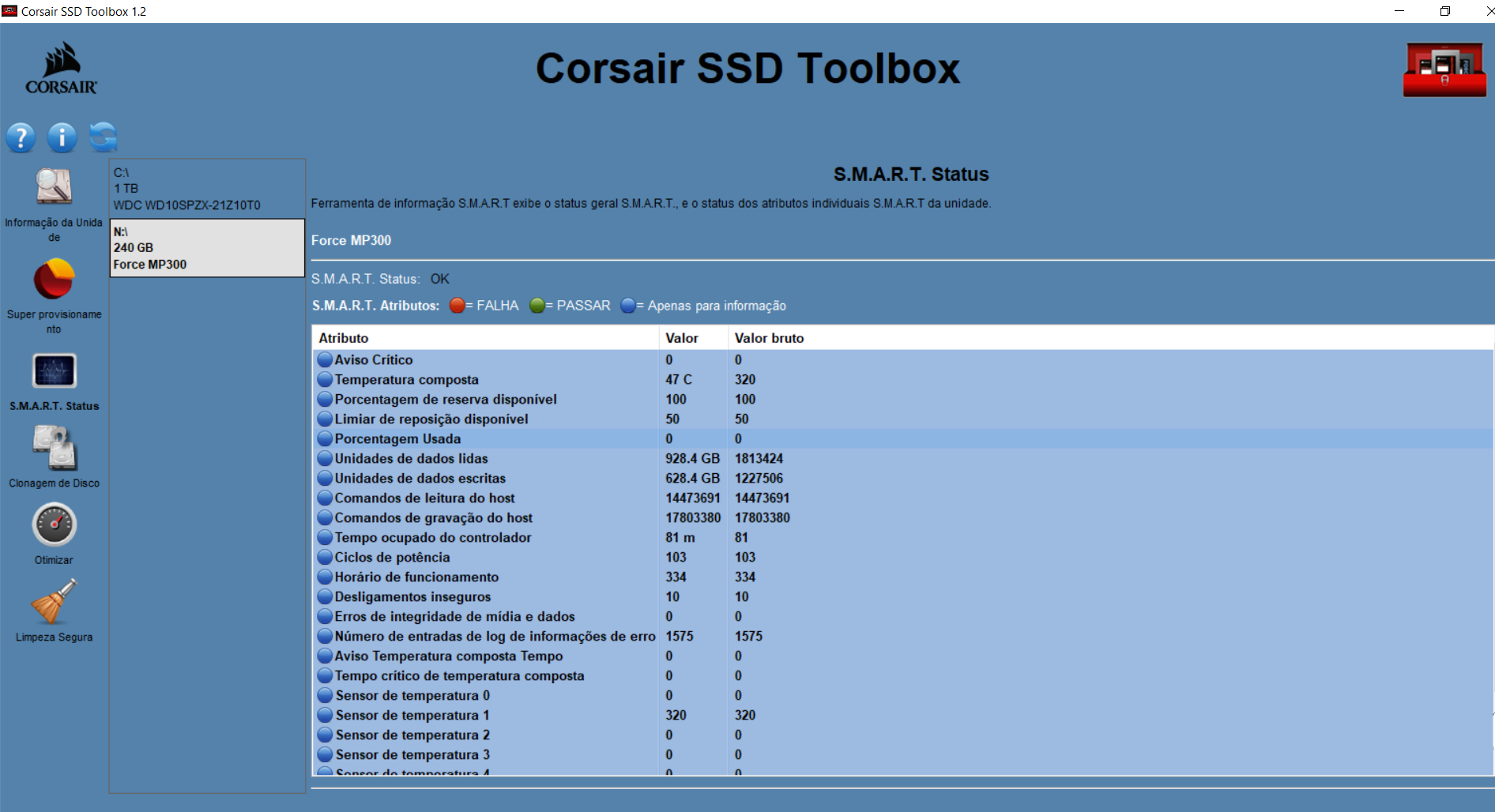Click the raw value 1813424
The width and height of the screenshot is (1495, 812).
click(x=759, y=458)
